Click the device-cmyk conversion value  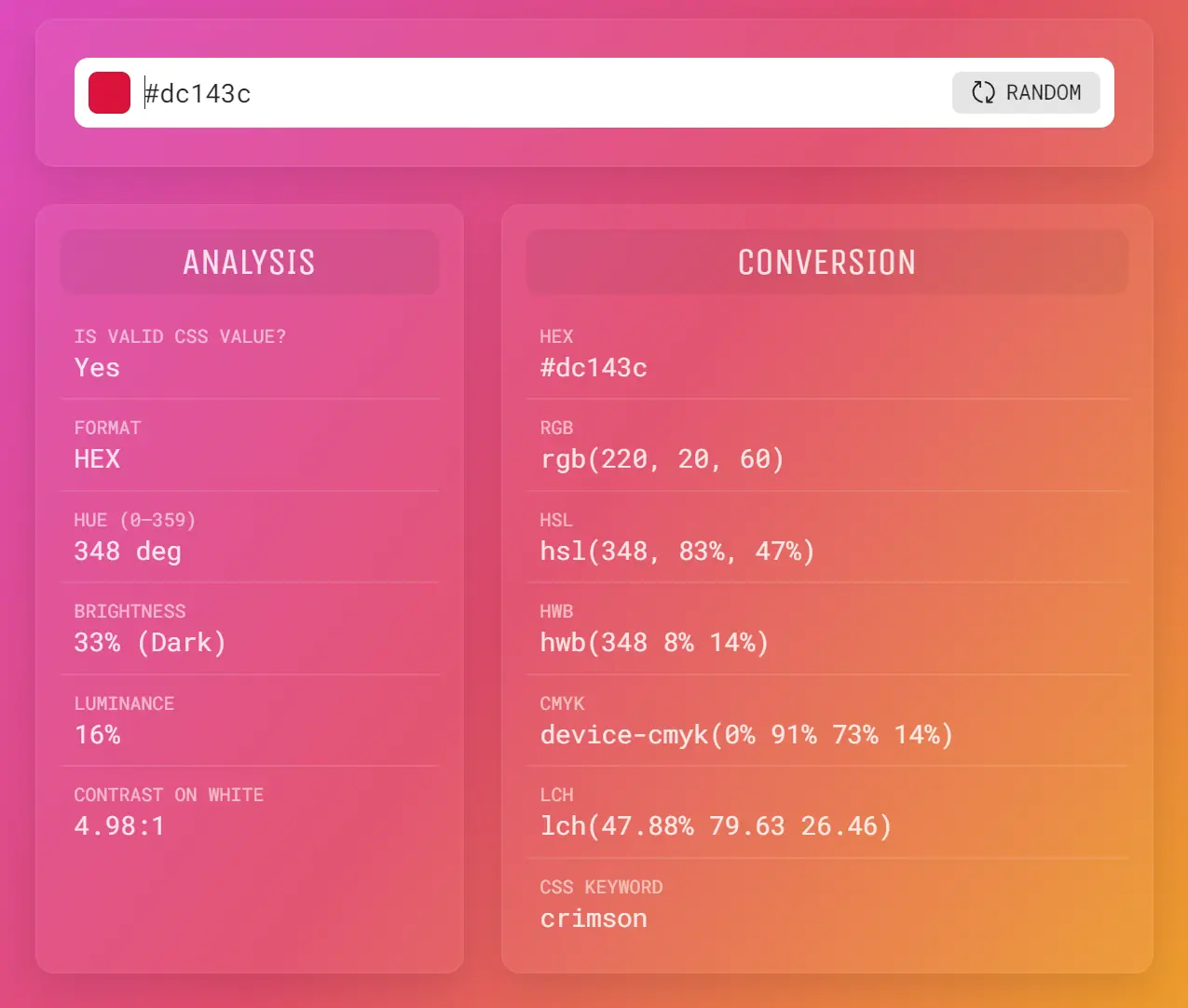tap(746, 735)
